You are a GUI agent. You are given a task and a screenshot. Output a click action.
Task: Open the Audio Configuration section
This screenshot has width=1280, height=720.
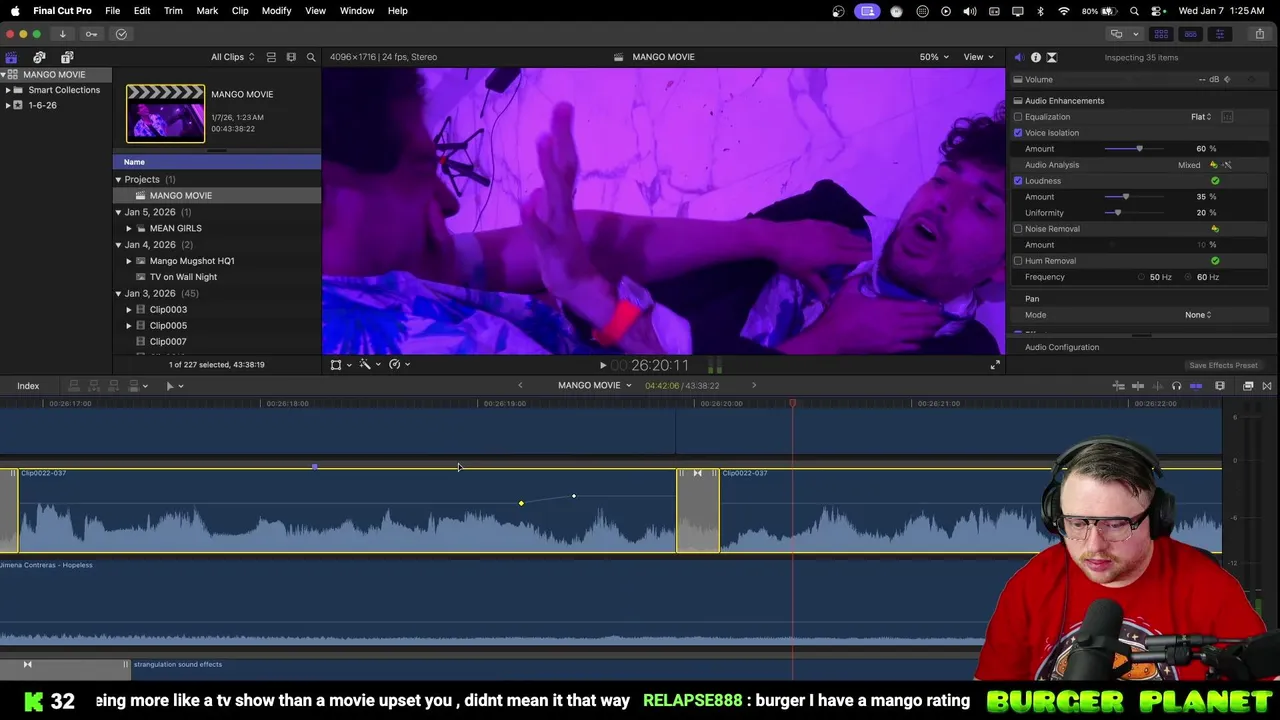coord(1062,347)
